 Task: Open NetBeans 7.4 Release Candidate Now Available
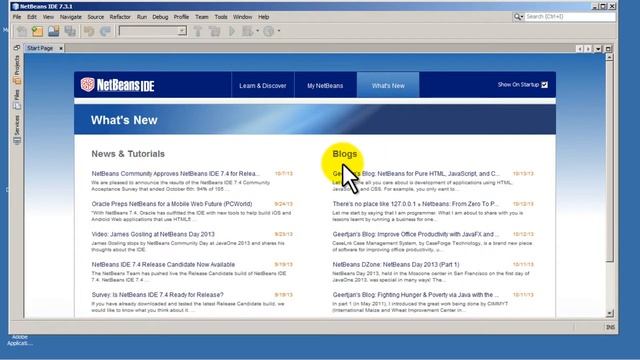pyautogui.click(x=163, y=264)
